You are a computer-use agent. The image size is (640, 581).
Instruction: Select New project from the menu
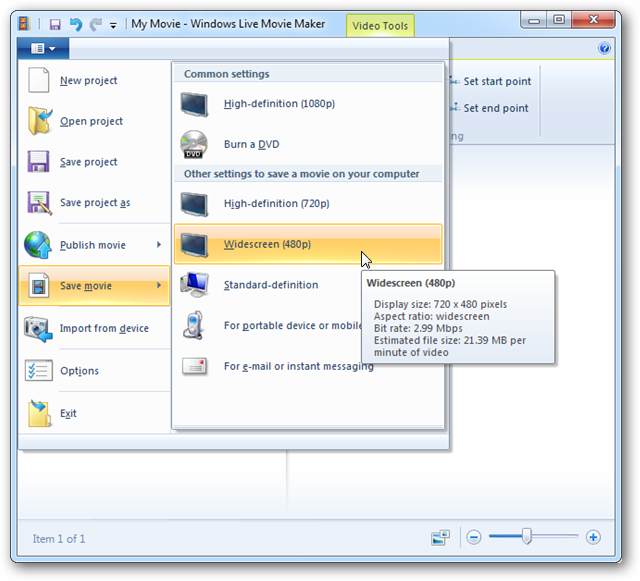point(88,81)
